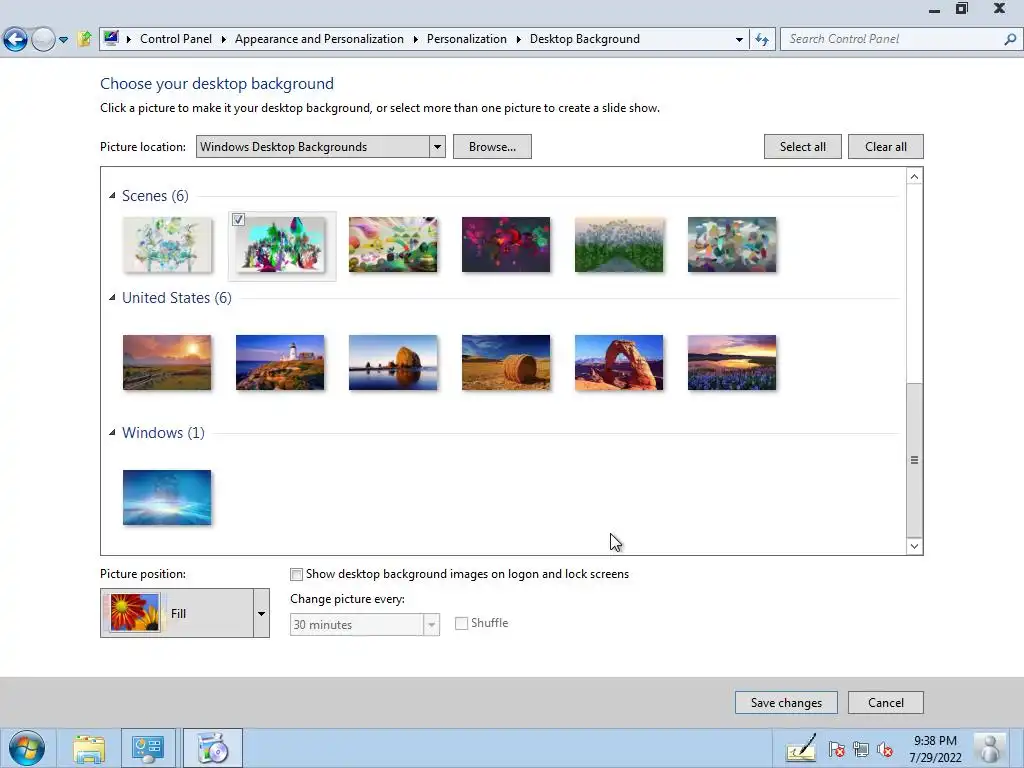Click the search magnifier icon
This screenshot has height=768, width=1024.
tap(1010, 39)
